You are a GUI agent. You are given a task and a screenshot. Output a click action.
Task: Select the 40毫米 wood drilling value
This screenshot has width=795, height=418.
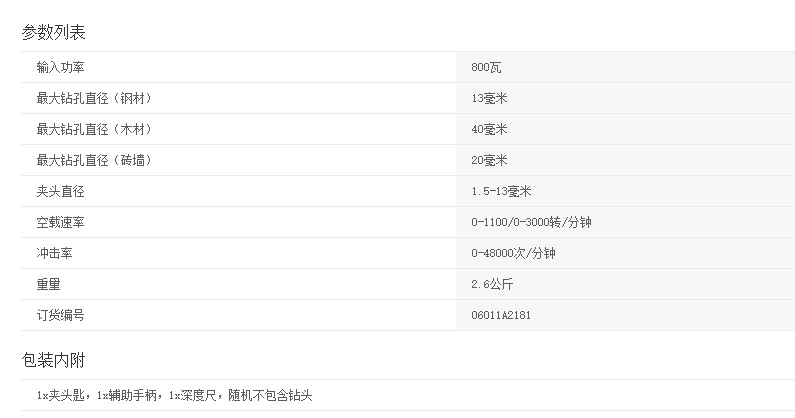click(x=489, y=129)
